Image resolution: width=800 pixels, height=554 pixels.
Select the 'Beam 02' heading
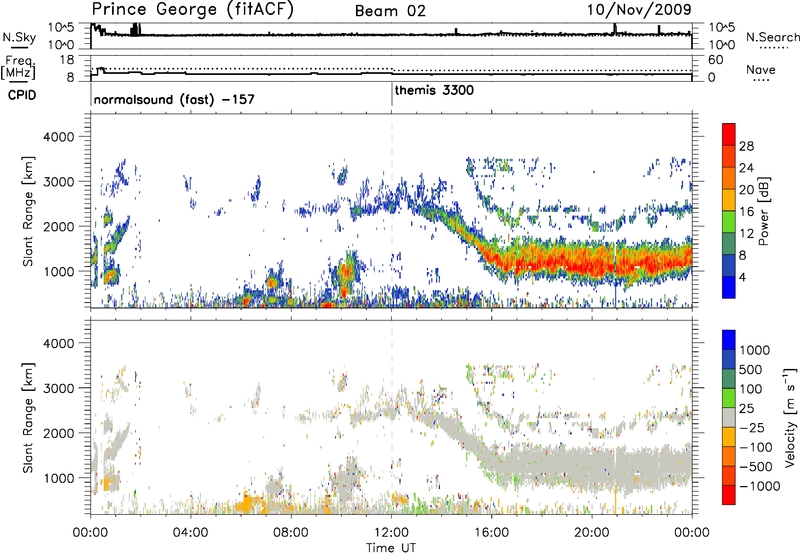[390, 11]
